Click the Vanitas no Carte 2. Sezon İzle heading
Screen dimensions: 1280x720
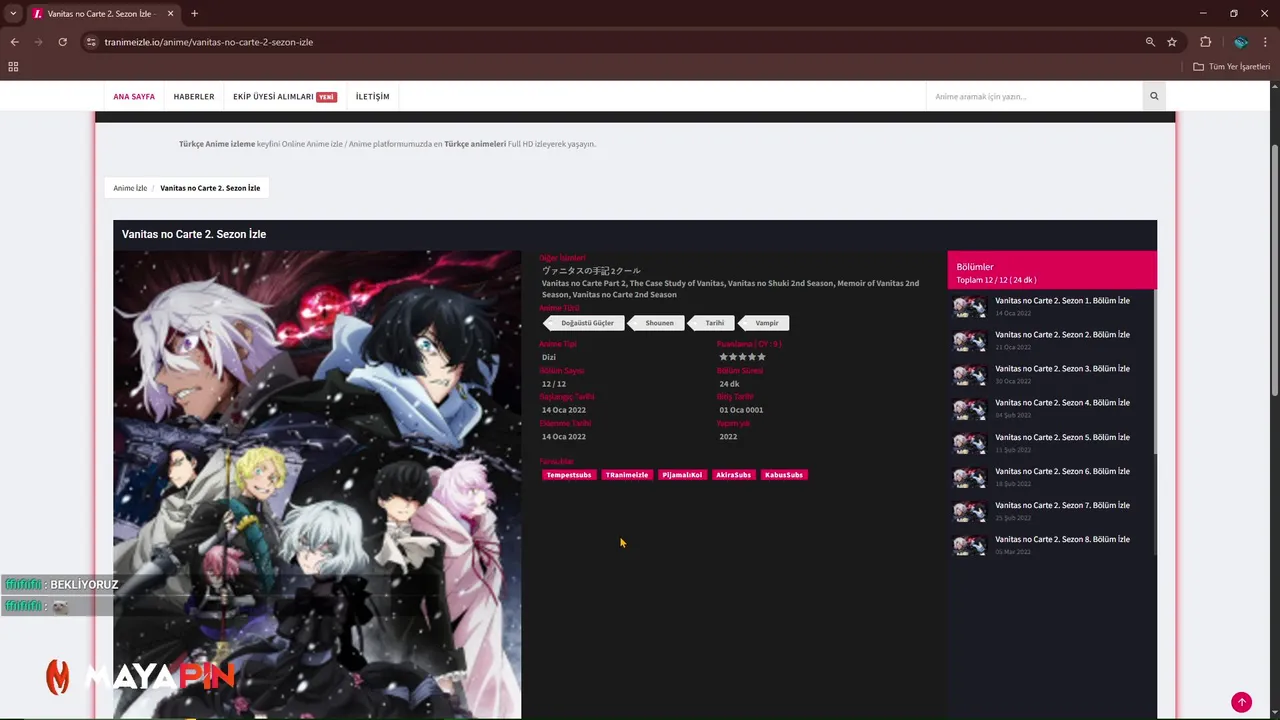click(x=194, y=234)
